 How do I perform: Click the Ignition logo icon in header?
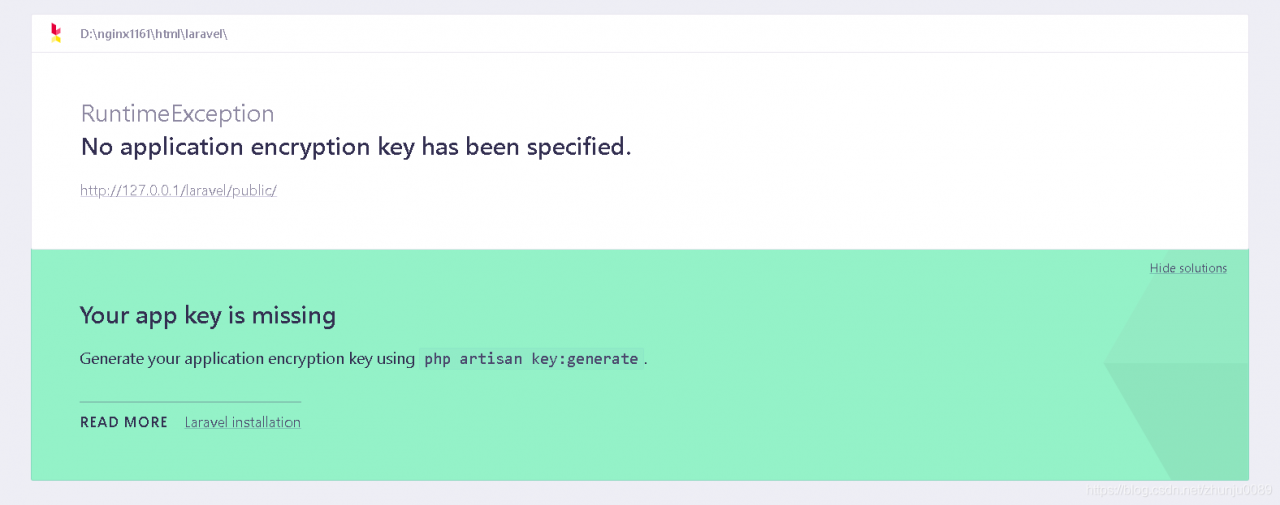(x=56, y=33)
